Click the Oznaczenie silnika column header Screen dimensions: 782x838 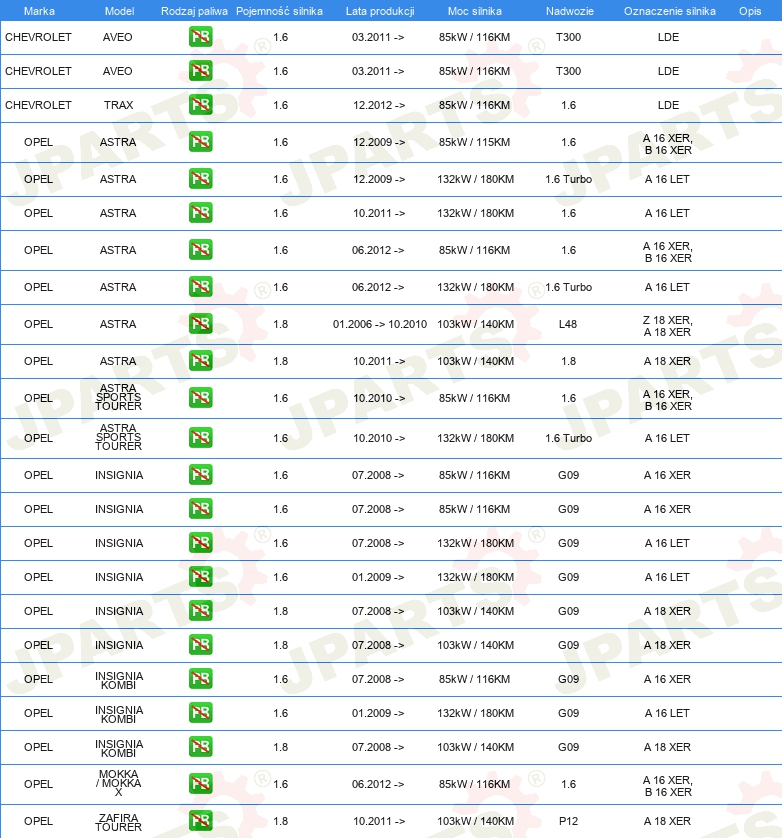tap(670, 11)
